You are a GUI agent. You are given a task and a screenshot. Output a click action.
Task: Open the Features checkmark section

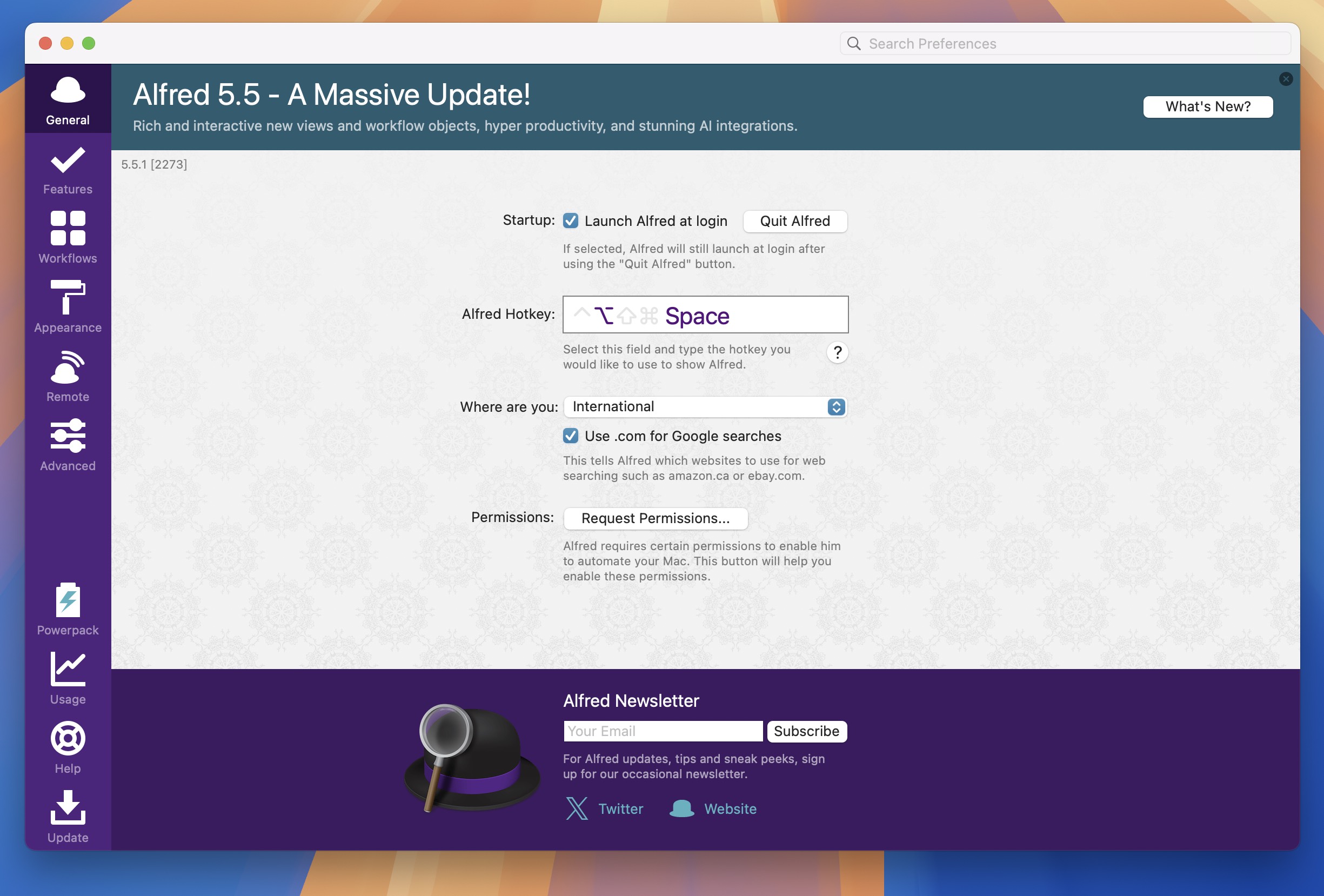tap(68, 171)
